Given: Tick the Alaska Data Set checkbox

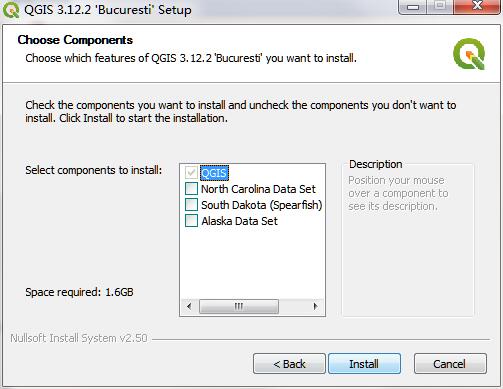Looking at the screenshot, I should pos(191,221).
